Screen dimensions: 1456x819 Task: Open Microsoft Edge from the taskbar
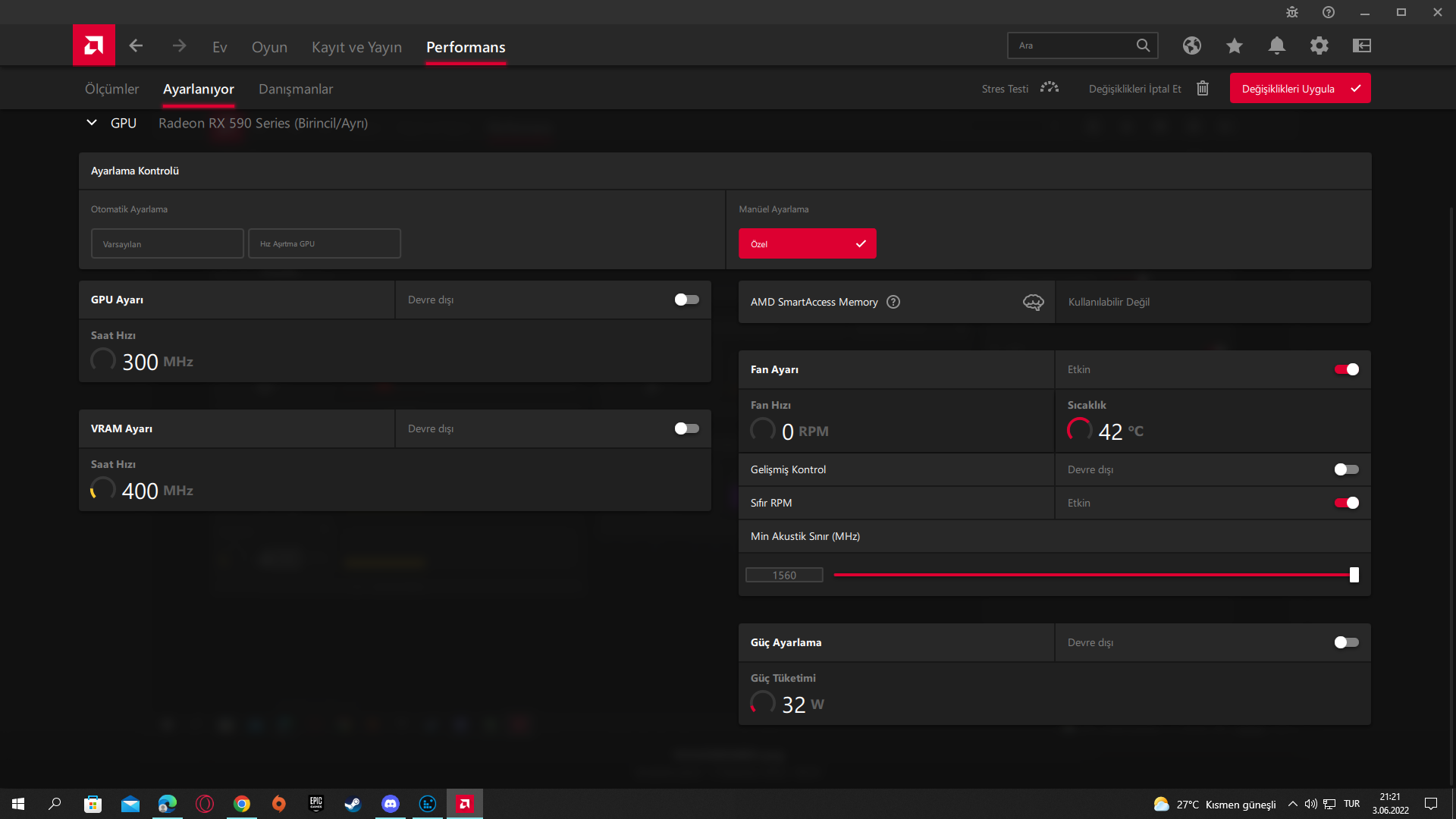click(168, 804)
